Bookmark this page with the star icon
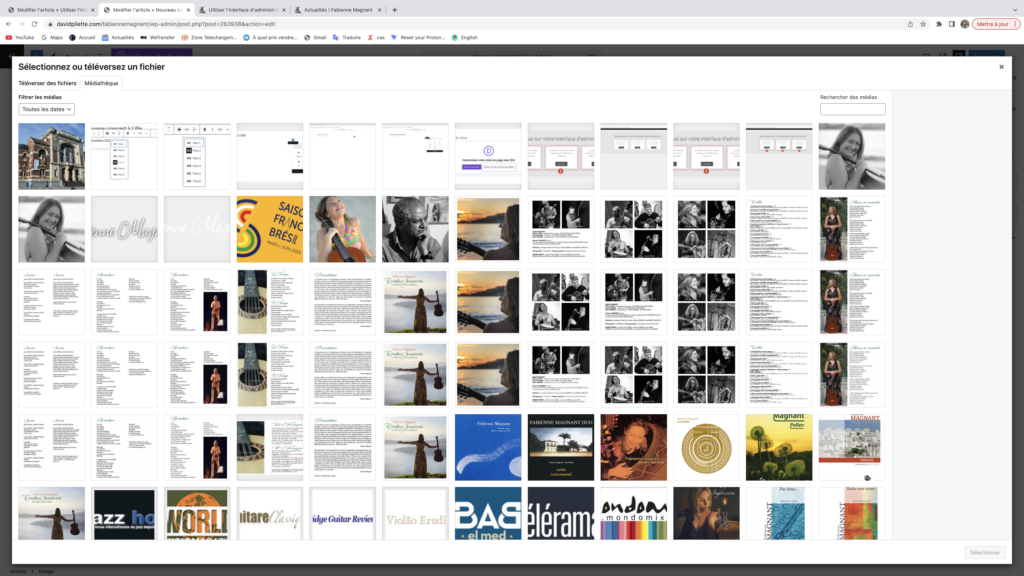Viewport: 1024px width, 576px height. pos(923,23)
